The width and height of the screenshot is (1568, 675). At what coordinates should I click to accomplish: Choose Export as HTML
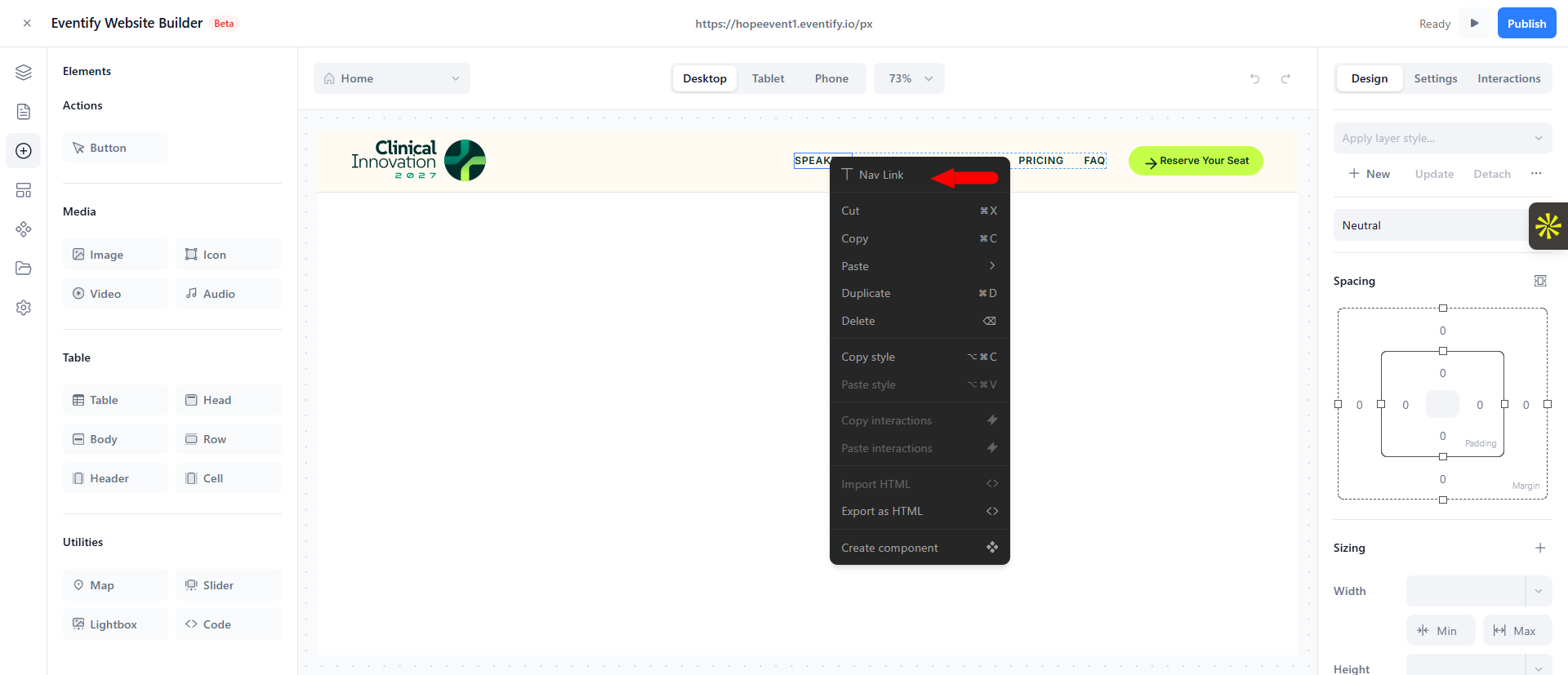pos(920,511)
